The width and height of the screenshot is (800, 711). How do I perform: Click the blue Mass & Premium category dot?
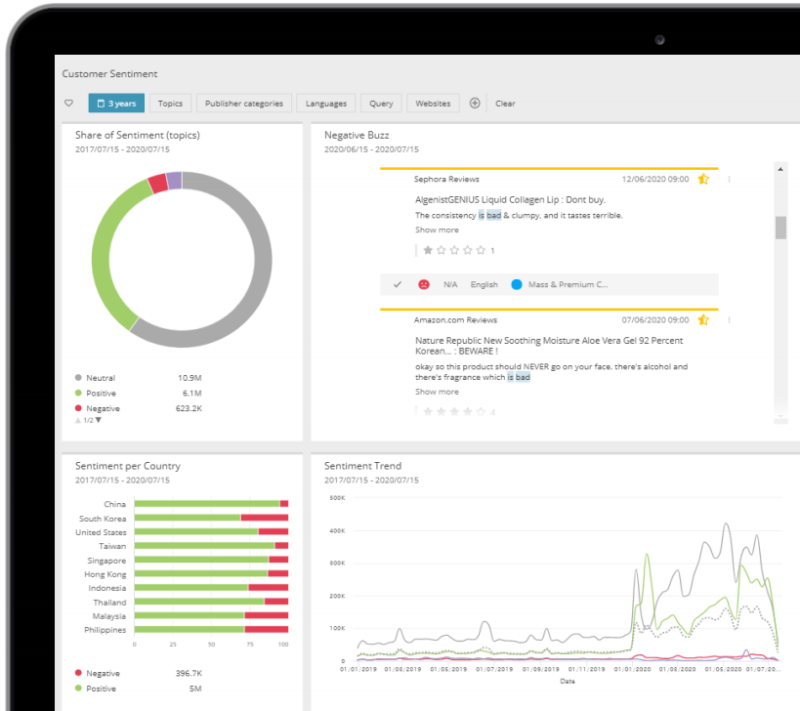(516, 284)
